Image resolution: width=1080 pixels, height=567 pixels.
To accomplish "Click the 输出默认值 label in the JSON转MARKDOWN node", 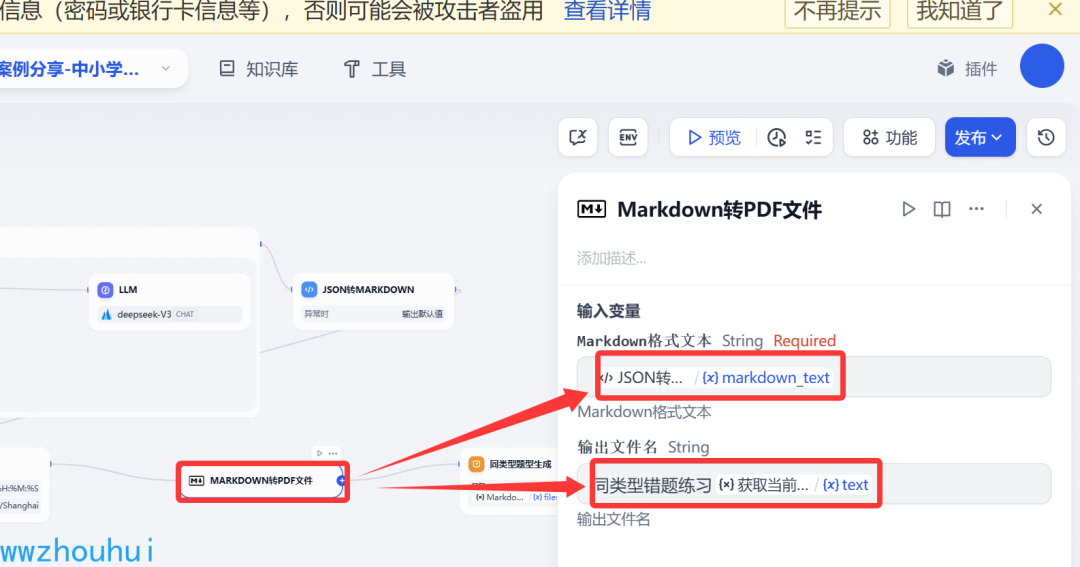I will coord(422,314).
